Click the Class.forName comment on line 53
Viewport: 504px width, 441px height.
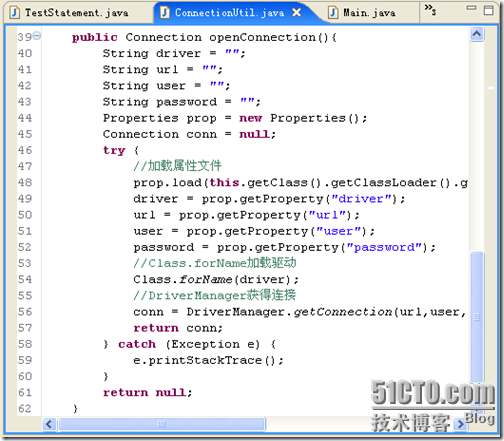coord(215,263)
